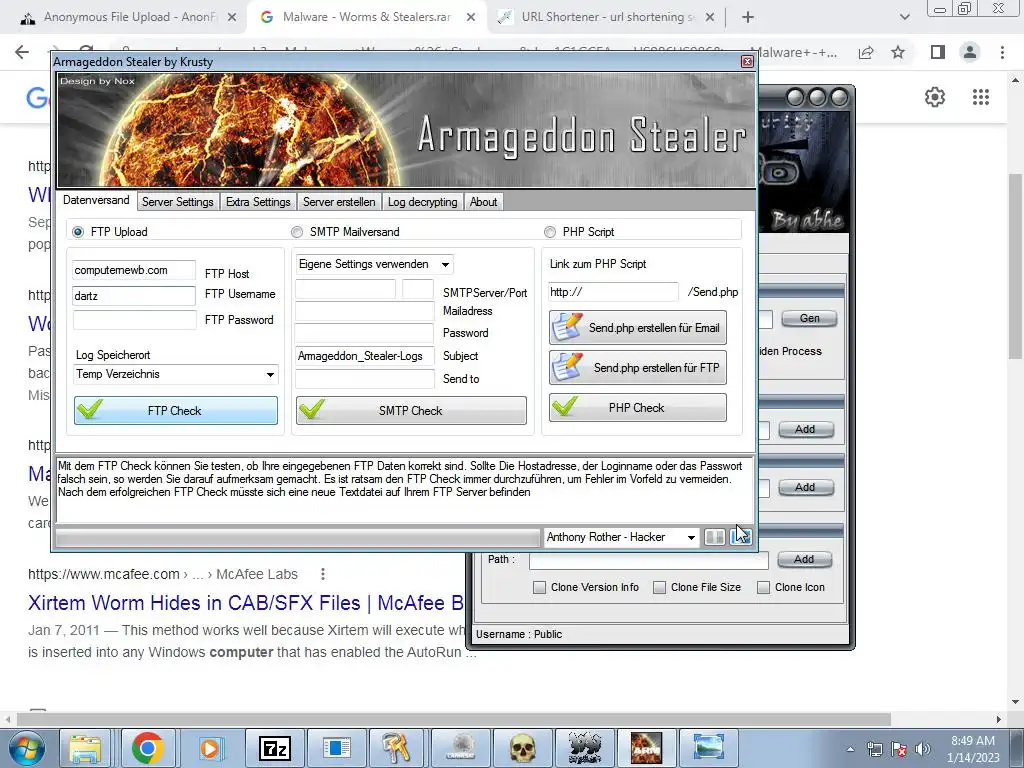
Task: Open Google settings gear icon
Action: (935, 97)
